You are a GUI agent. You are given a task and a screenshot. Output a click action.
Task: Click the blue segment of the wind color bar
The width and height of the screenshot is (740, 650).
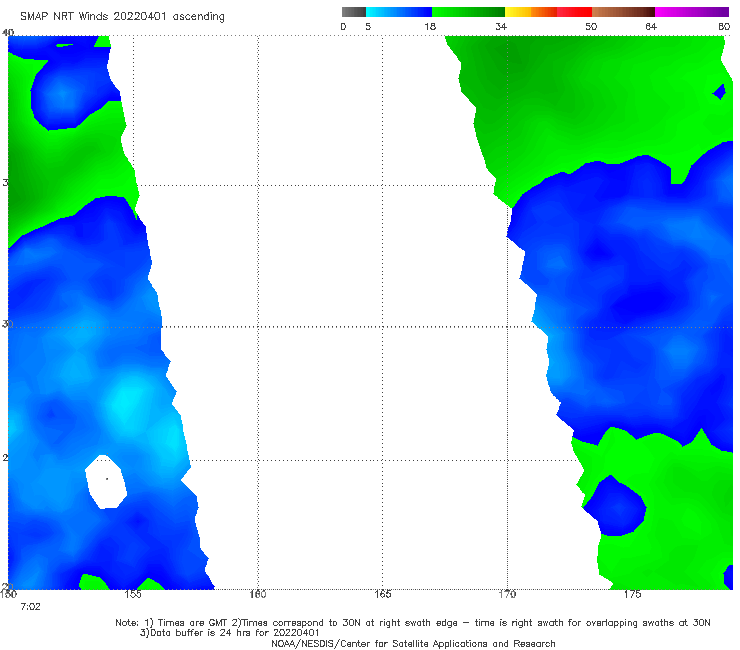[399, 12]
